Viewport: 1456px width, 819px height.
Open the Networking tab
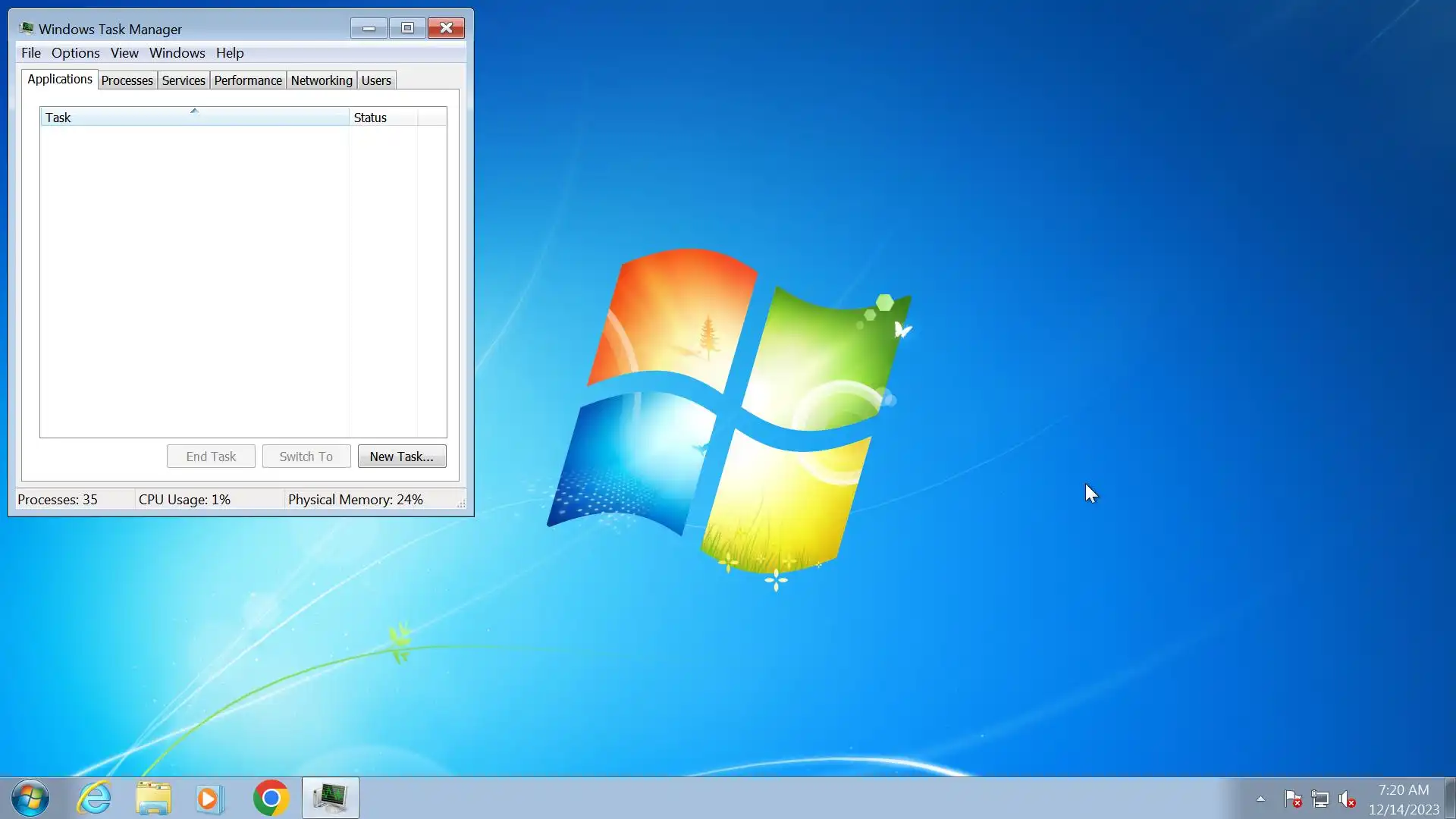pos(322,80)
